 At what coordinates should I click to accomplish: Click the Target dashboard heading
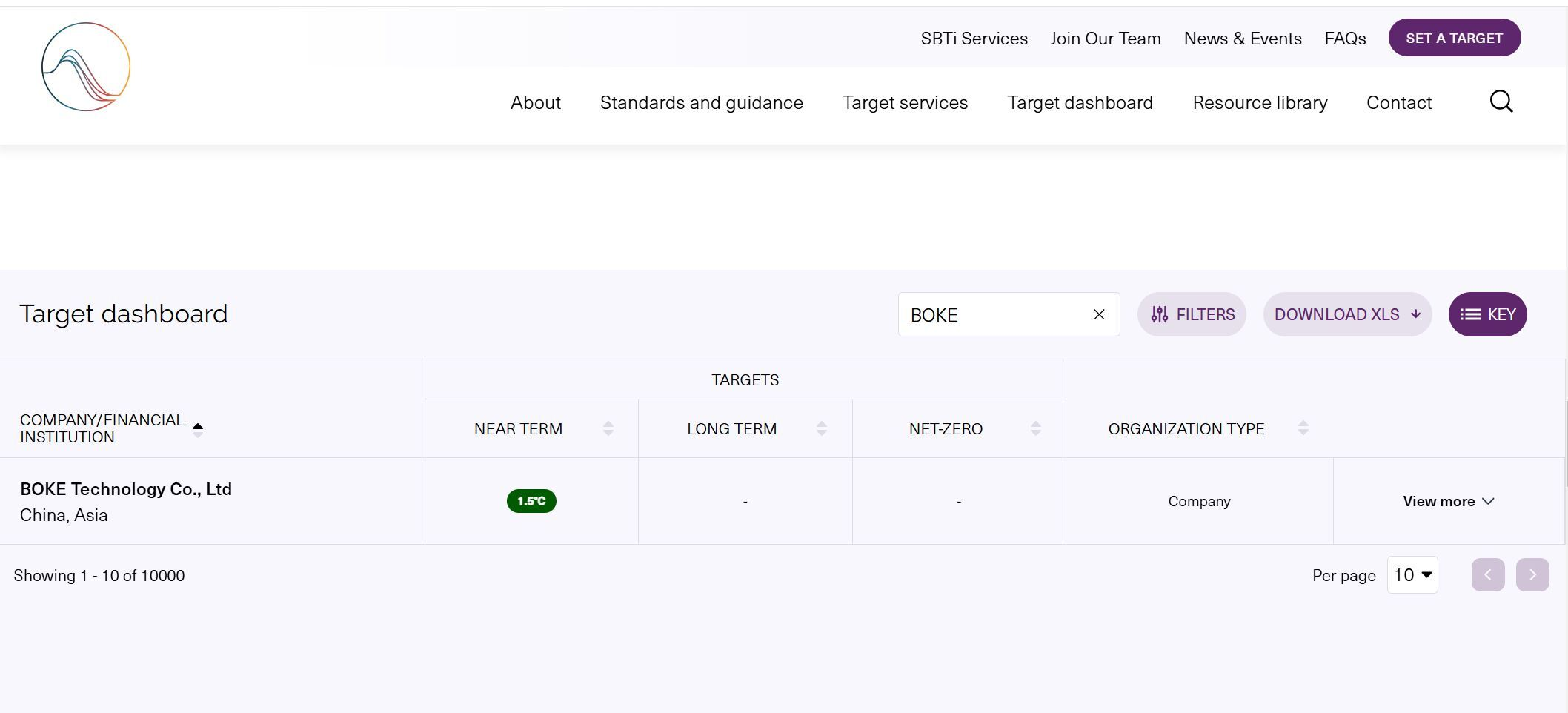pyautogui.click(x=124, y=314)
